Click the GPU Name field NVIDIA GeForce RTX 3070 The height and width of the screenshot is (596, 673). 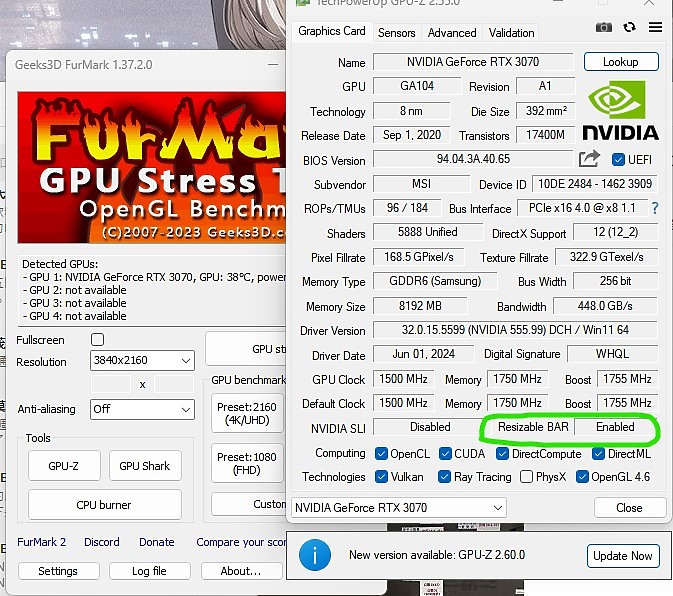tap(473, 62)
